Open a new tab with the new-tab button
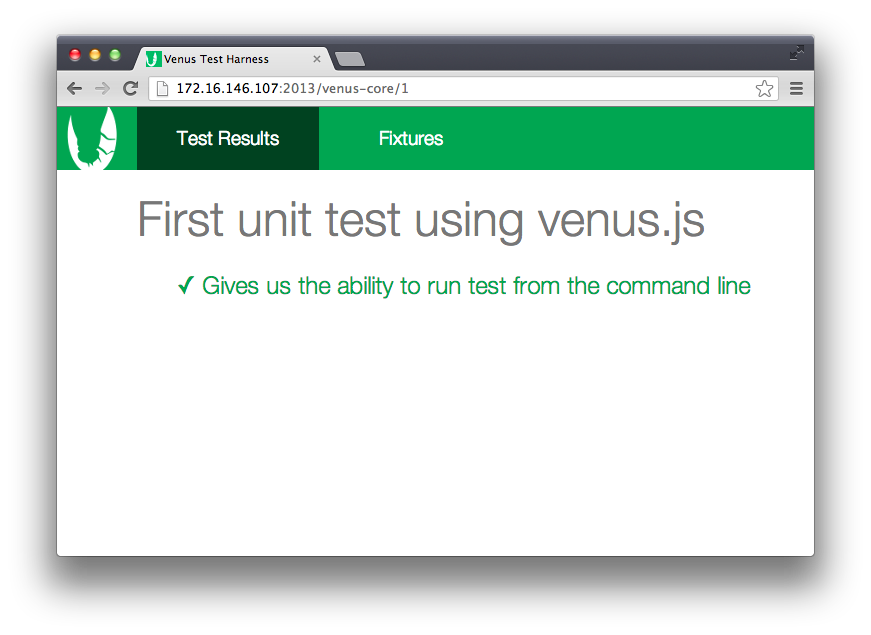Viewport: 871px width, 635px height. tap(350, 59)
